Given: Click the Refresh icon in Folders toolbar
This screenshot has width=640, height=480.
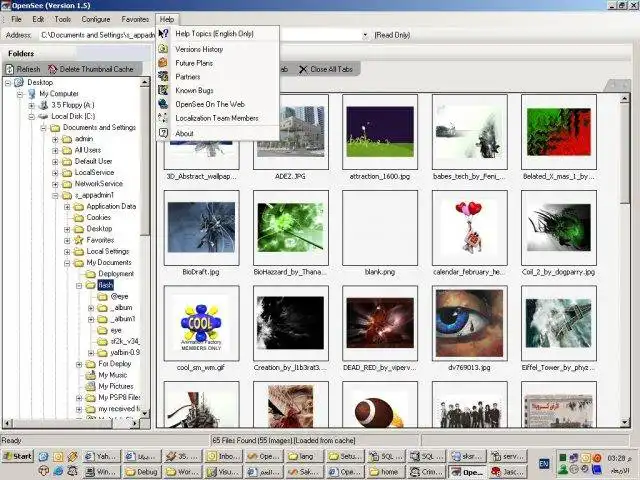Looking at the screenshot, I should 9,69.
